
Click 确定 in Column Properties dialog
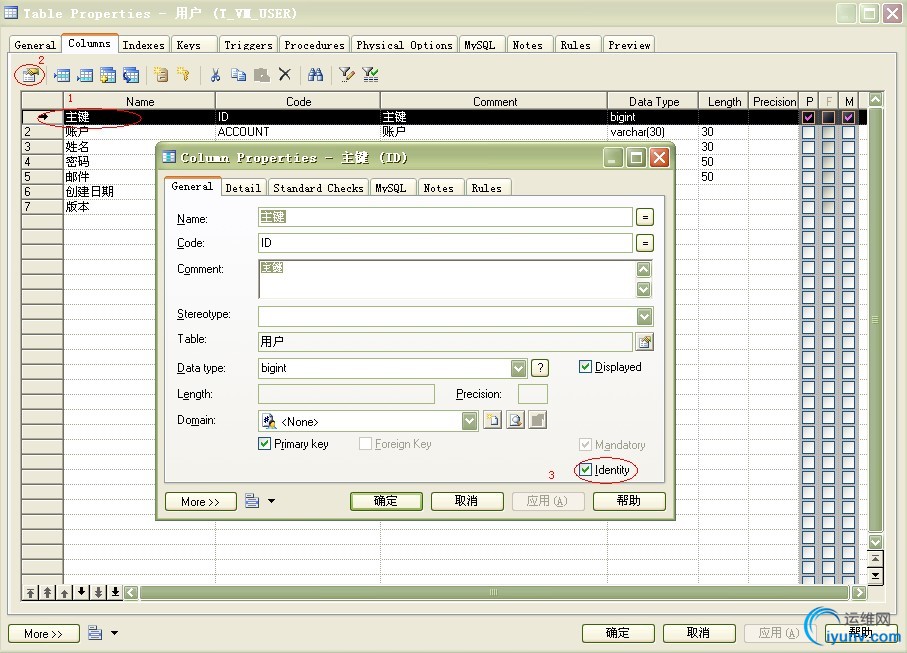point(386,501)
